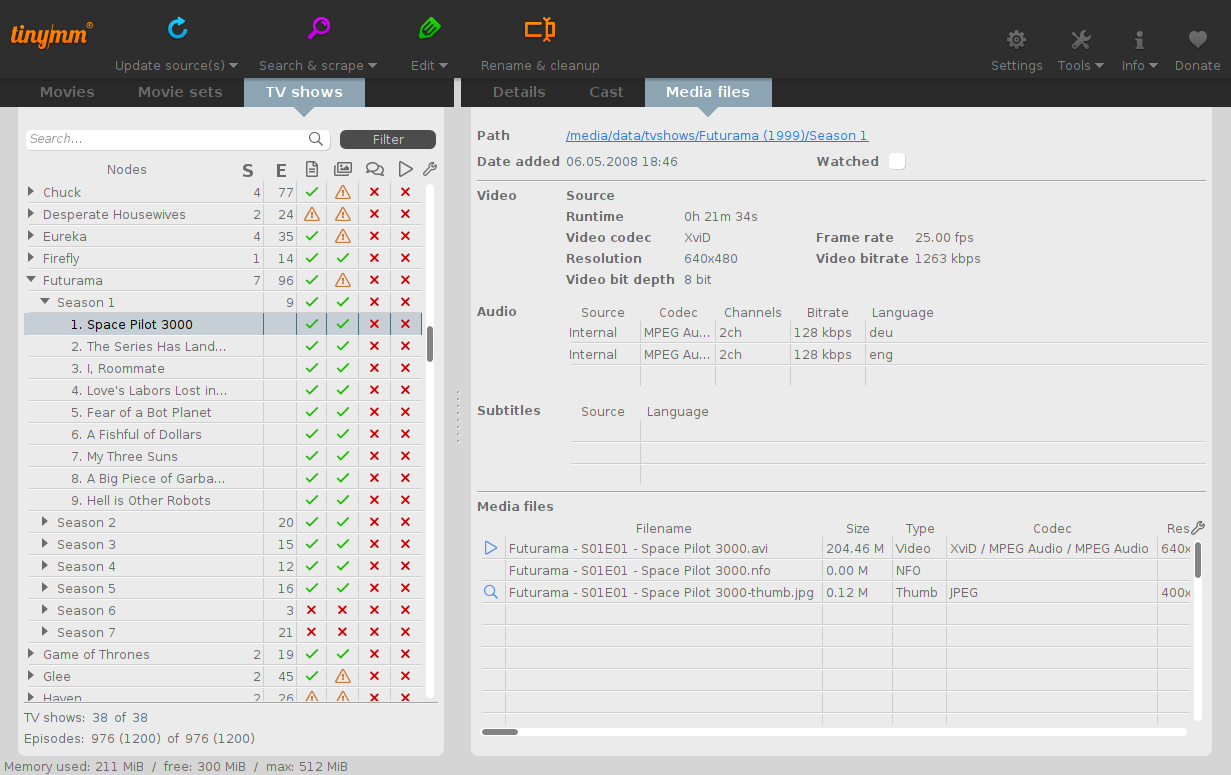
Task: Open the Cast tab
Action: point(606,92)
